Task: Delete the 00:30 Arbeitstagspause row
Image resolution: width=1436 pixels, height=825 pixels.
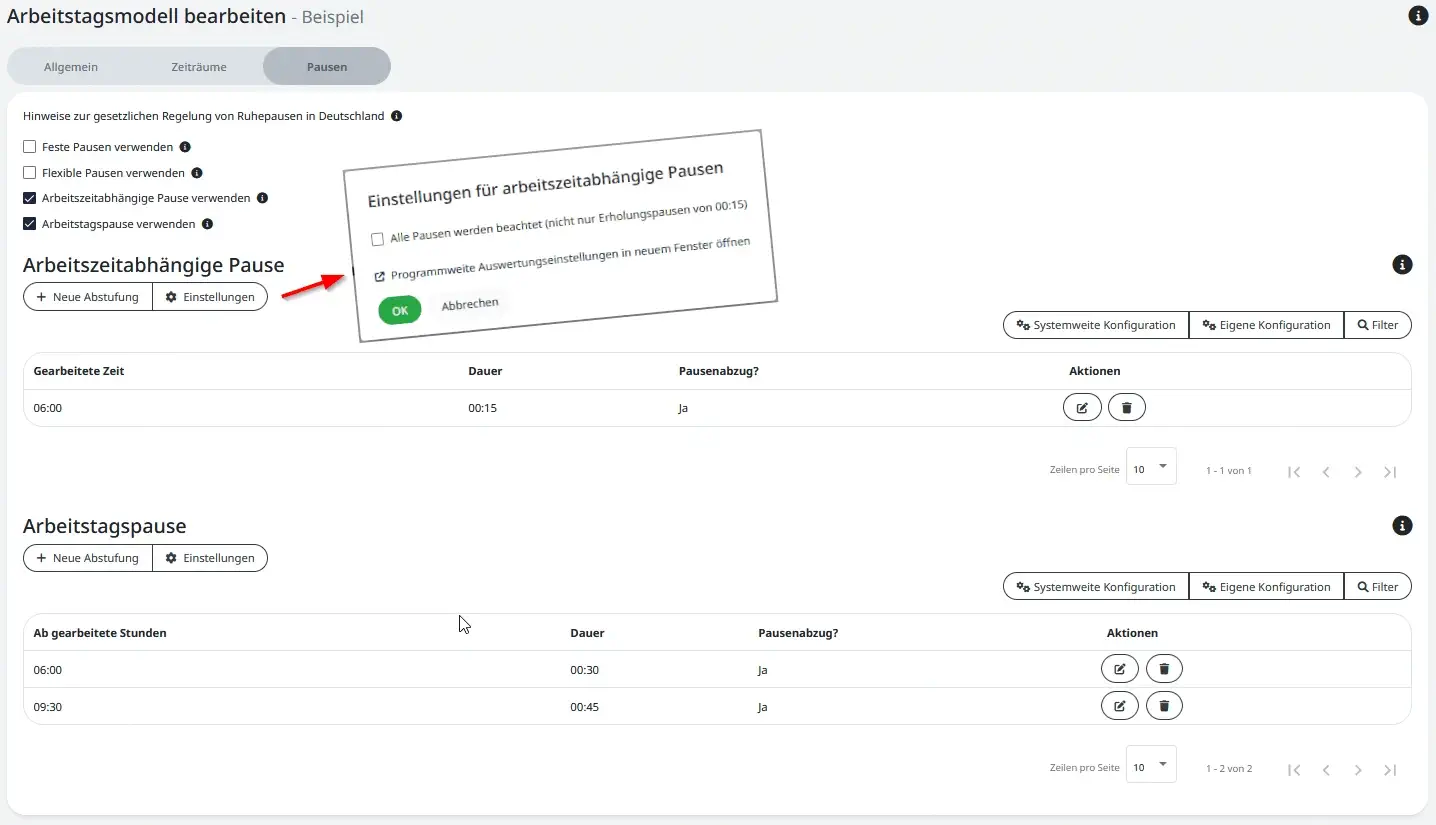Action: (x=1163, y=670)
